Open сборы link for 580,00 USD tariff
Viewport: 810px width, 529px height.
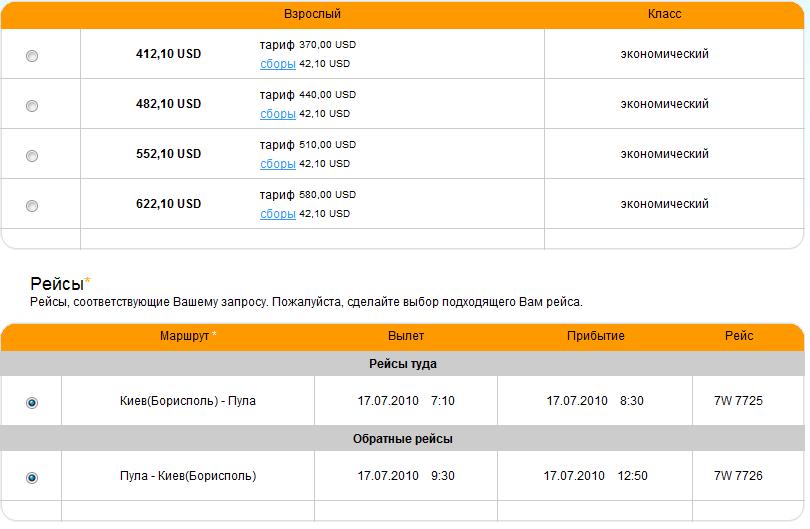(277, 214)
